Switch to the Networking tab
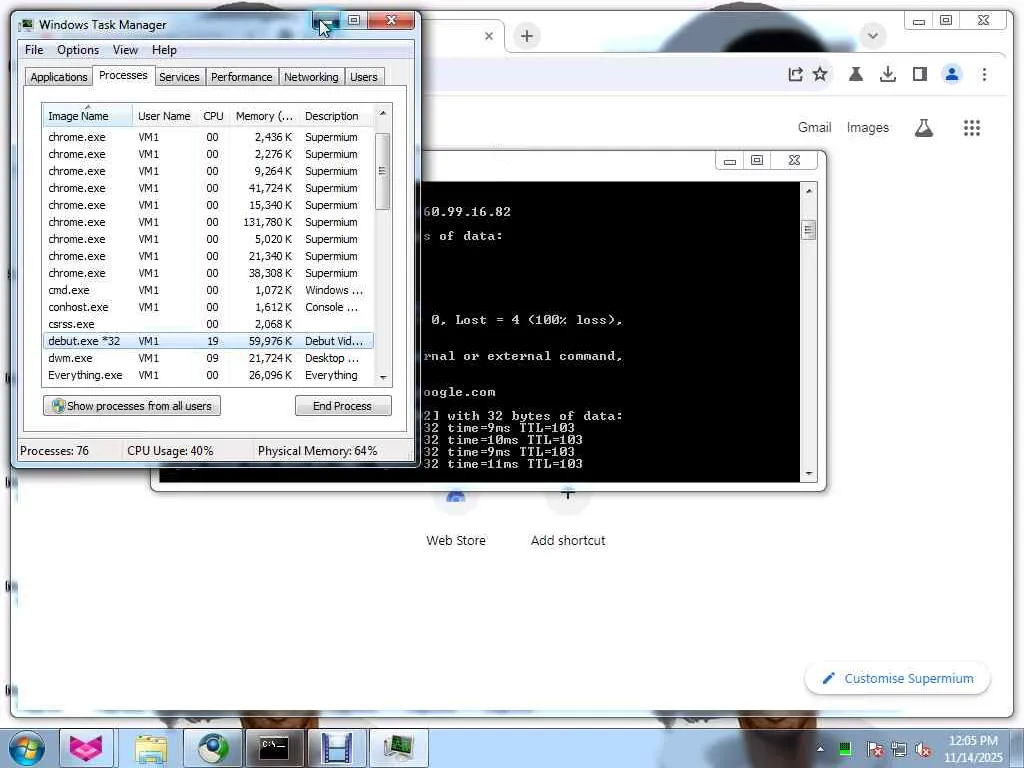1024x768 pixels. 311,77
